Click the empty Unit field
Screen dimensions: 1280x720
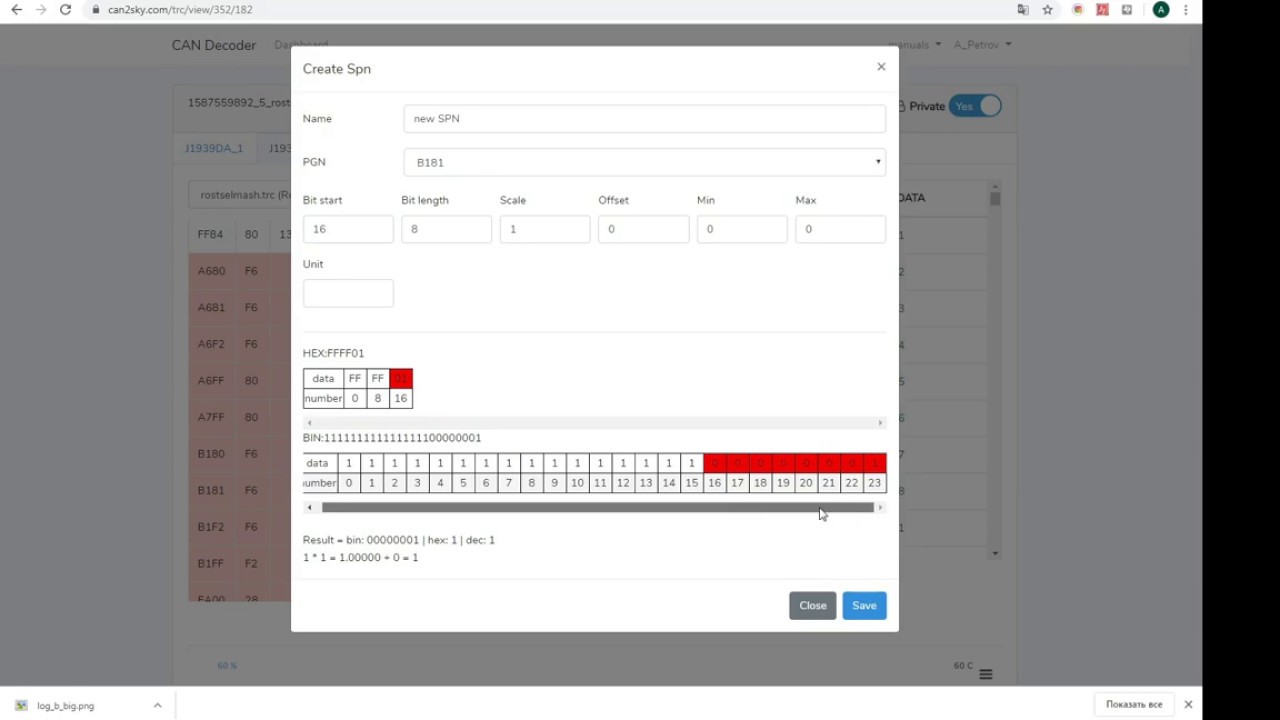click(348, 293)
